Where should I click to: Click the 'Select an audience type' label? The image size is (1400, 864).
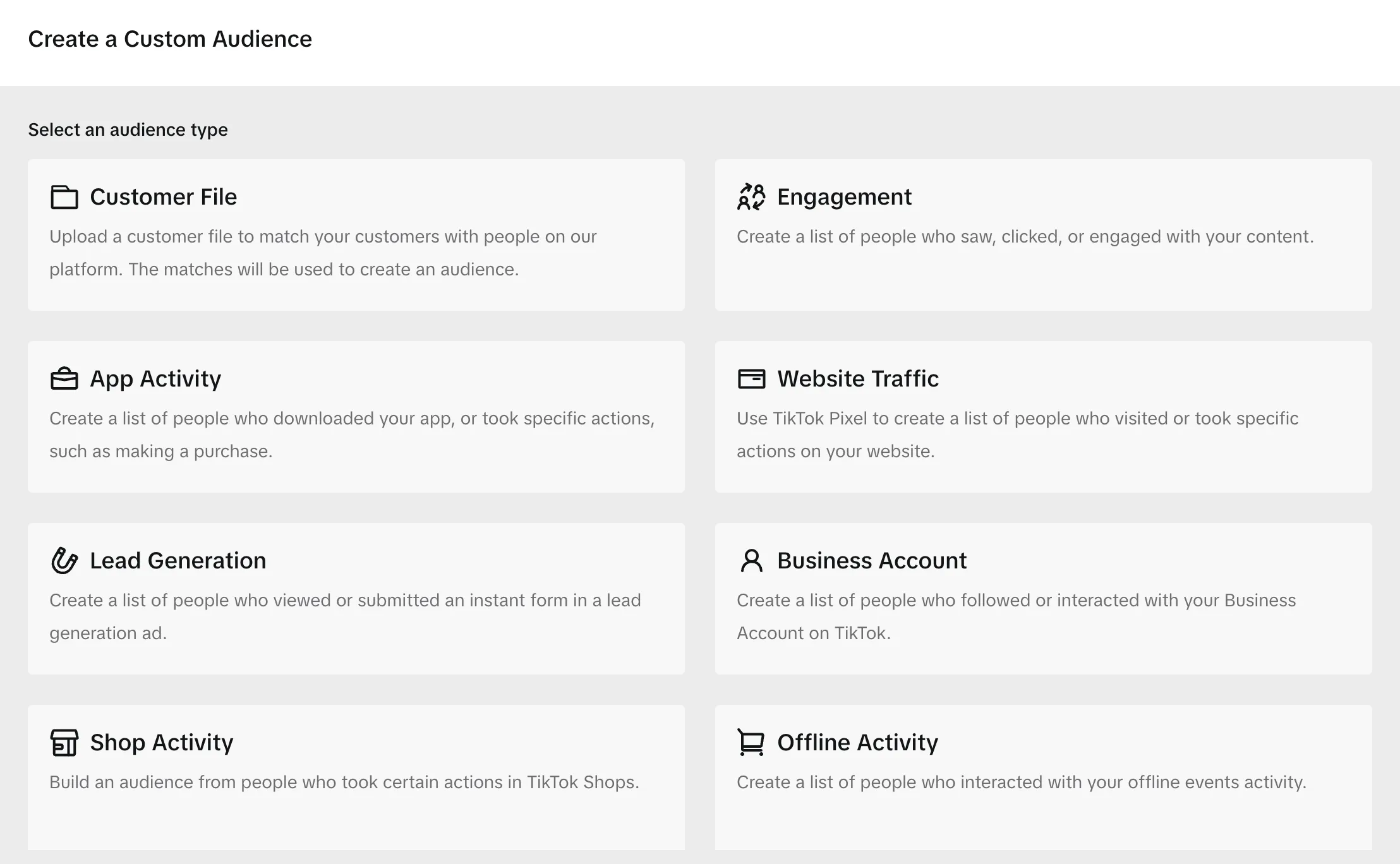click(x=128, y=130)
